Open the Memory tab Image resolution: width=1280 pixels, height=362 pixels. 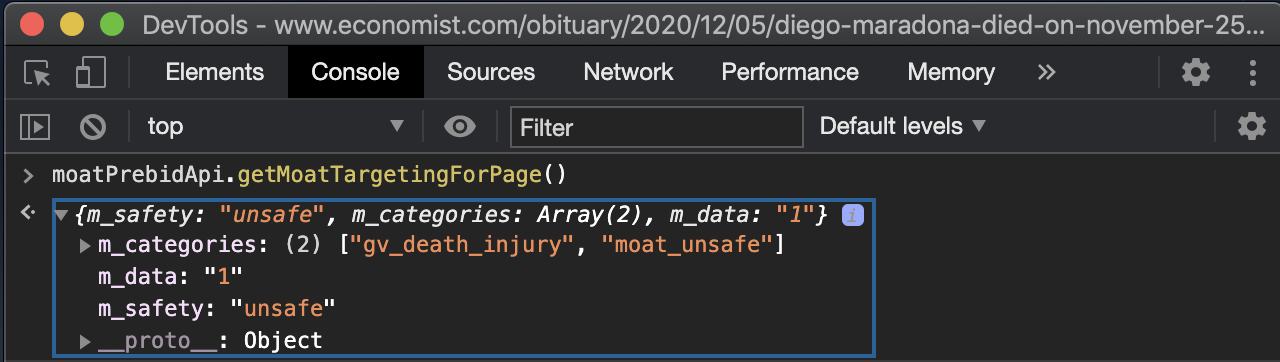click(x=951, y=72)
